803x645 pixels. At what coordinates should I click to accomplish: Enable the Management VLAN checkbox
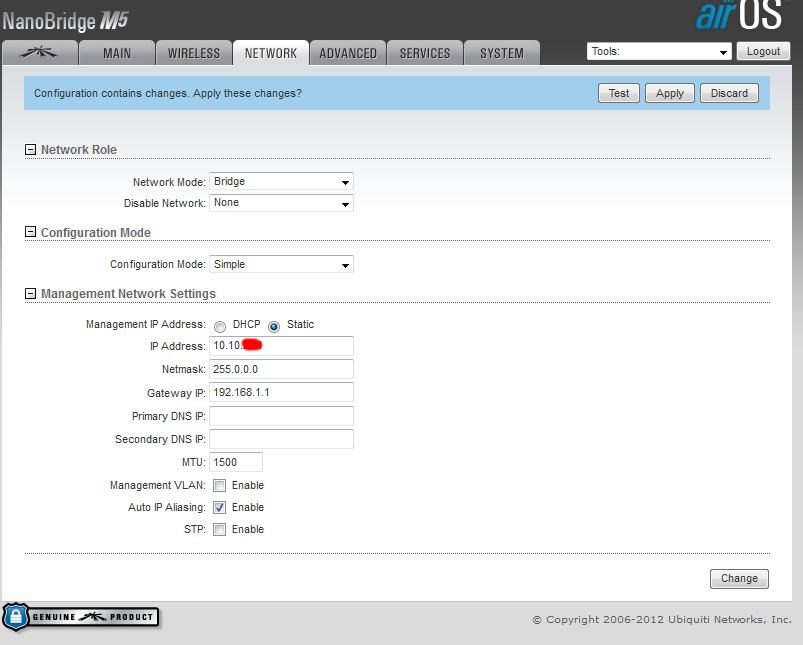219,485
